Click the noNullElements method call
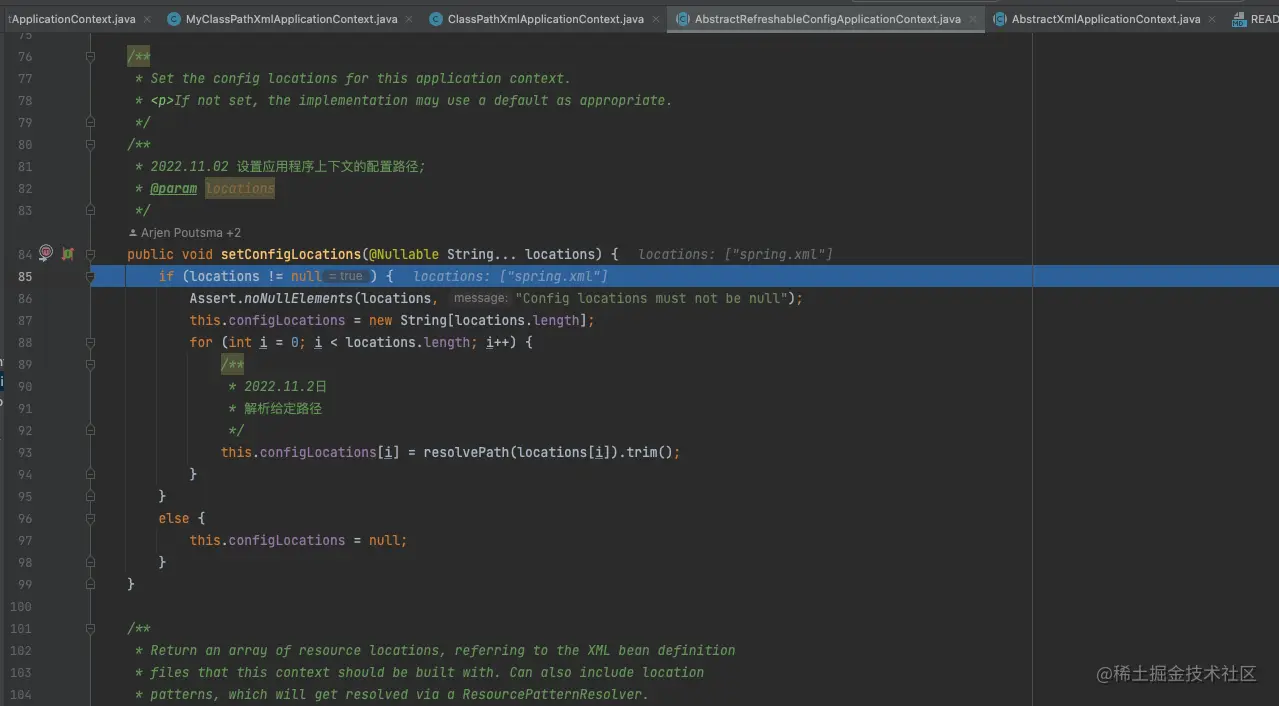The image size is (1279, 706). pos(299,298)
